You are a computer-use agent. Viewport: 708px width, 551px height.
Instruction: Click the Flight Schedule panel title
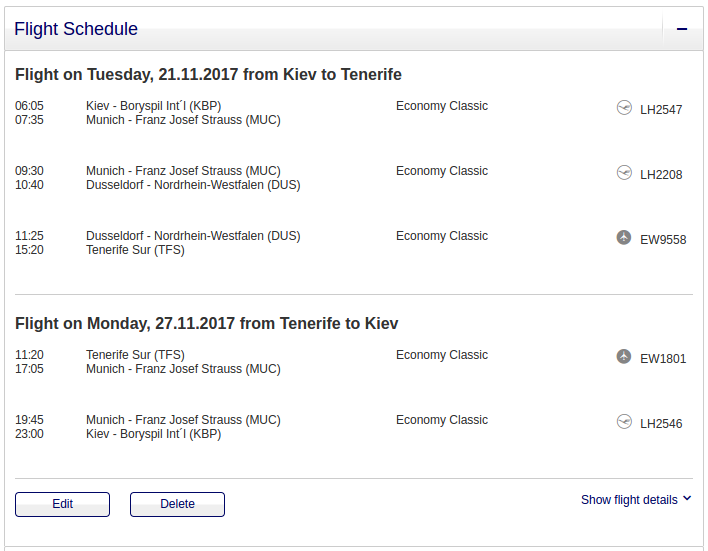click(76, 29)
